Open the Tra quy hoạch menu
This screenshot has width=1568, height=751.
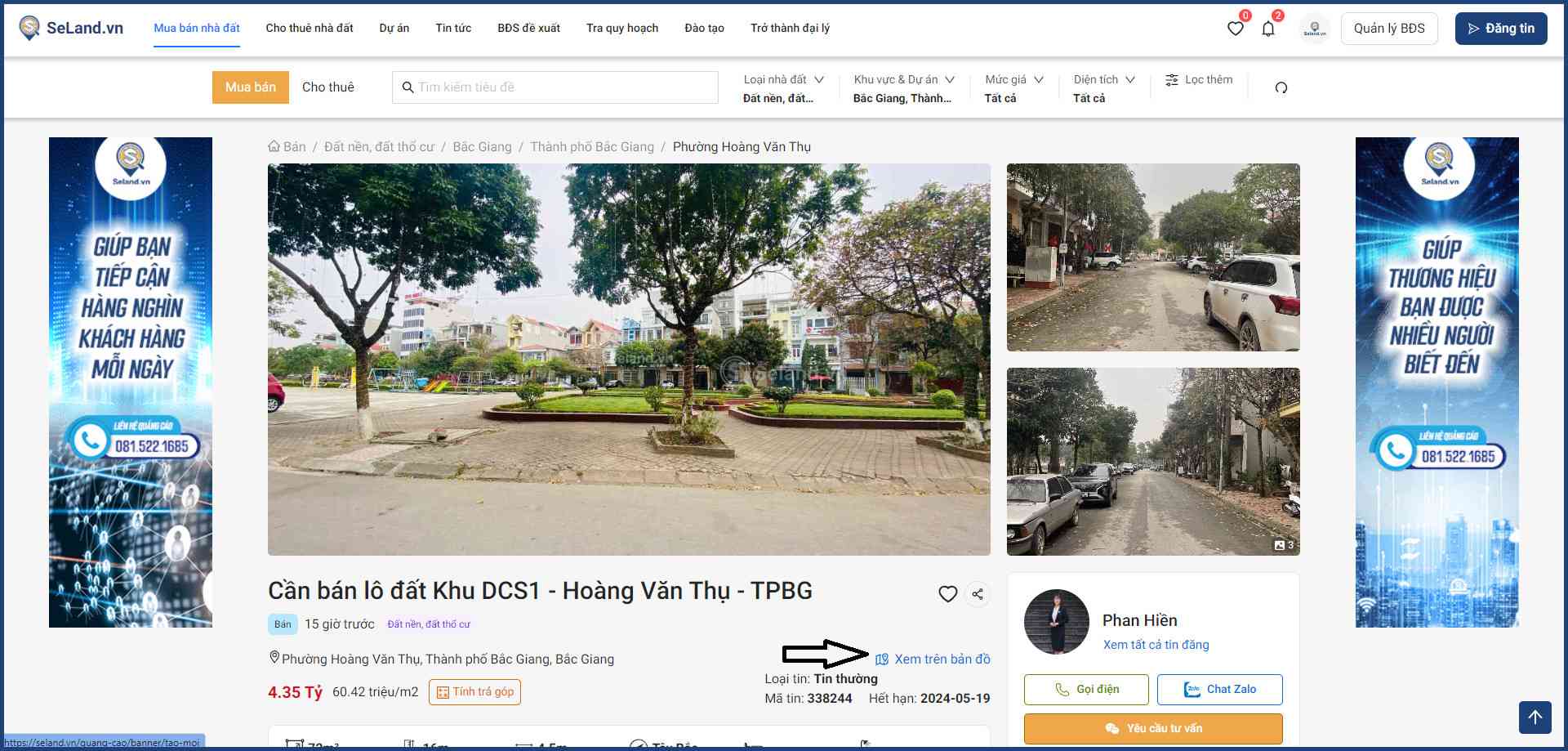[621, 28]
